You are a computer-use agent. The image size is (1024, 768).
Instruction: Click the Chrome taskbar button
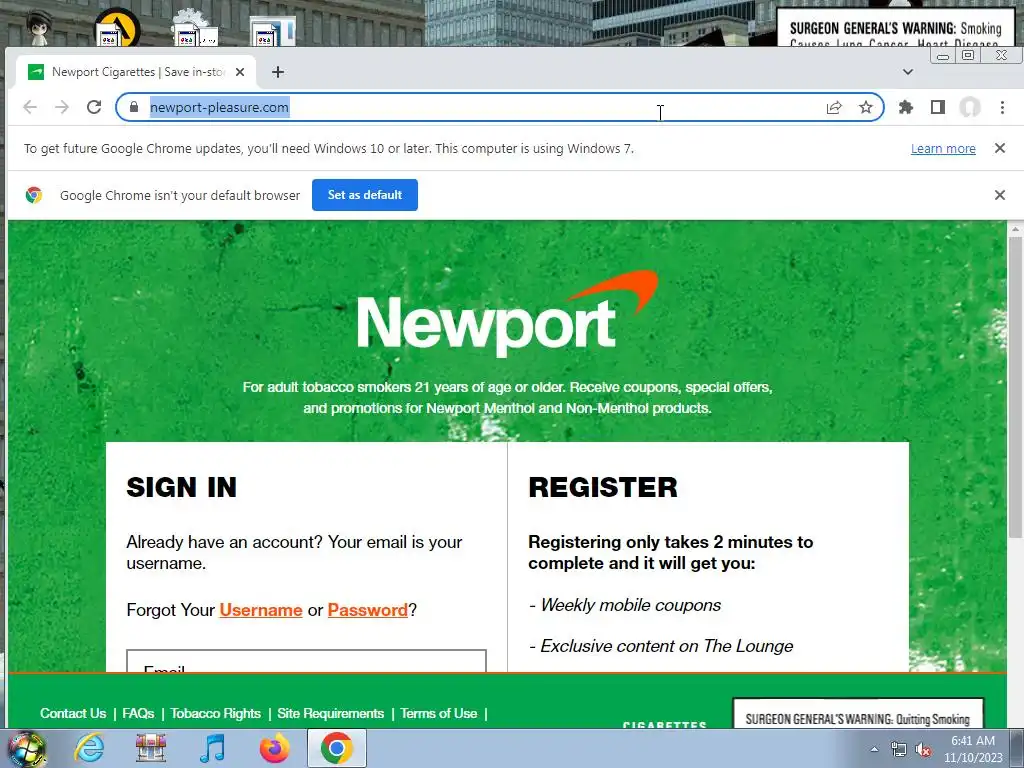(x=336, y=748)
